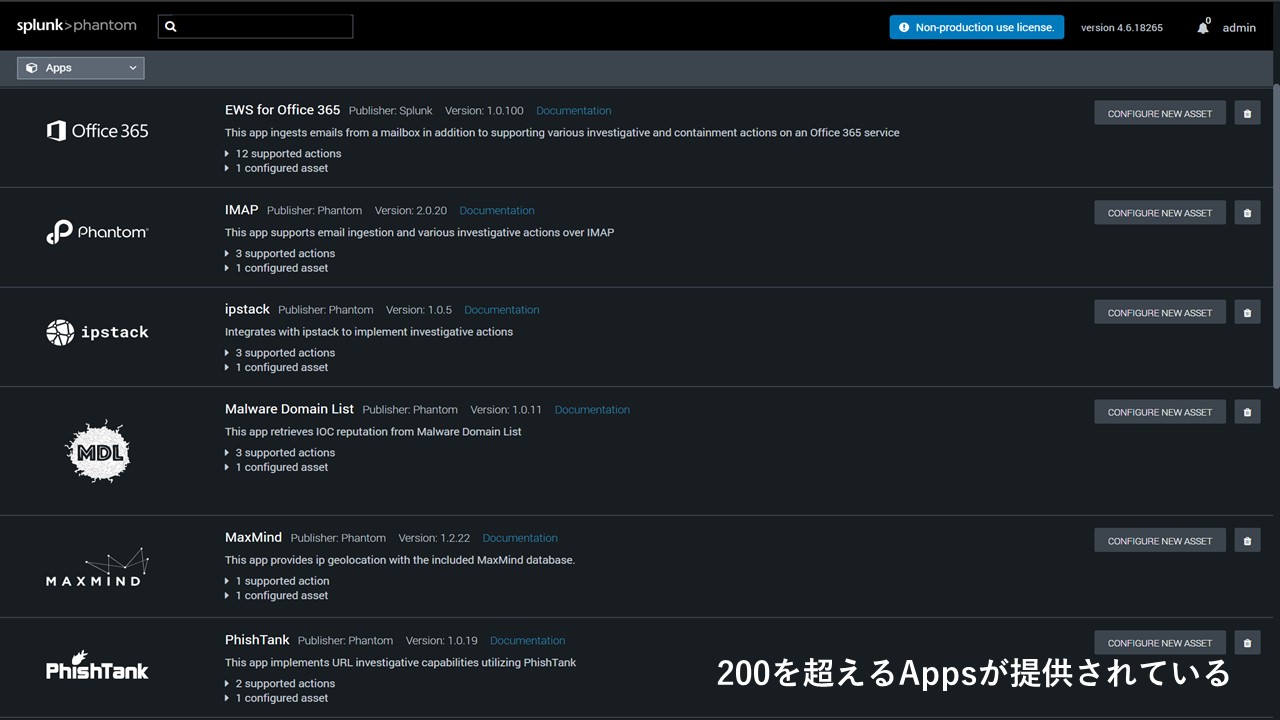Expand 2 supported actions under PhishTank
This screenshot has height=720, width=1280.
280,683
